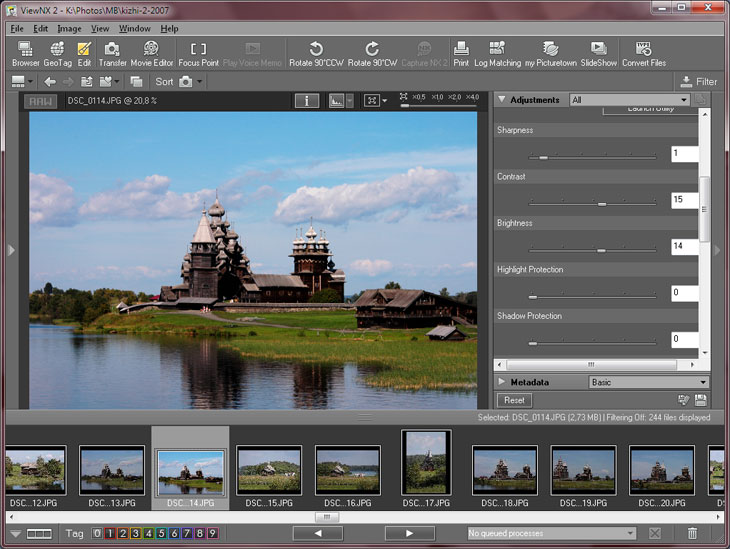
Task: Open the Convert Files dialog
Action: tap(644, 54)
